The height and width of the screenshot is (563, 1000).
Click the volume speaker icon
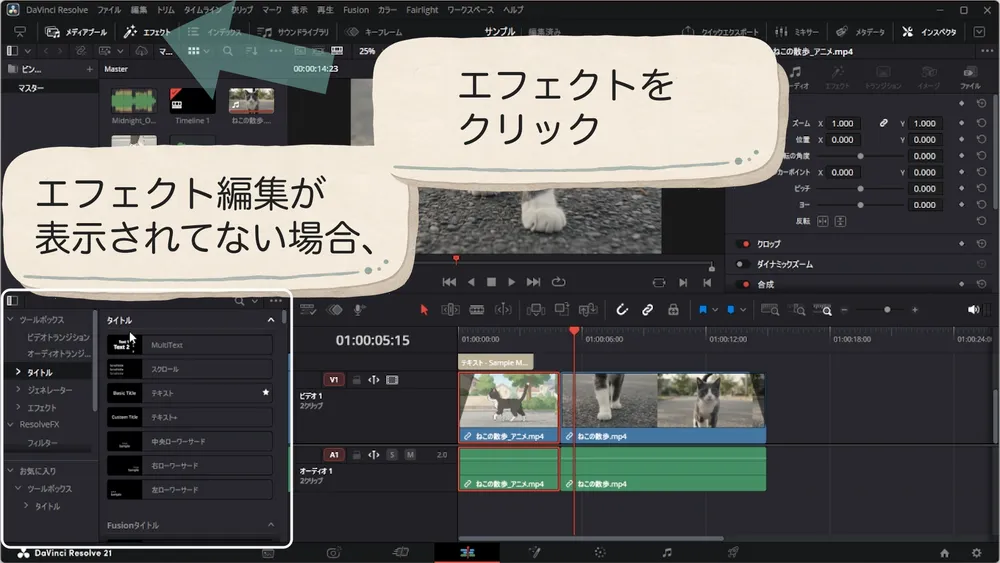[x=973, y=310]
